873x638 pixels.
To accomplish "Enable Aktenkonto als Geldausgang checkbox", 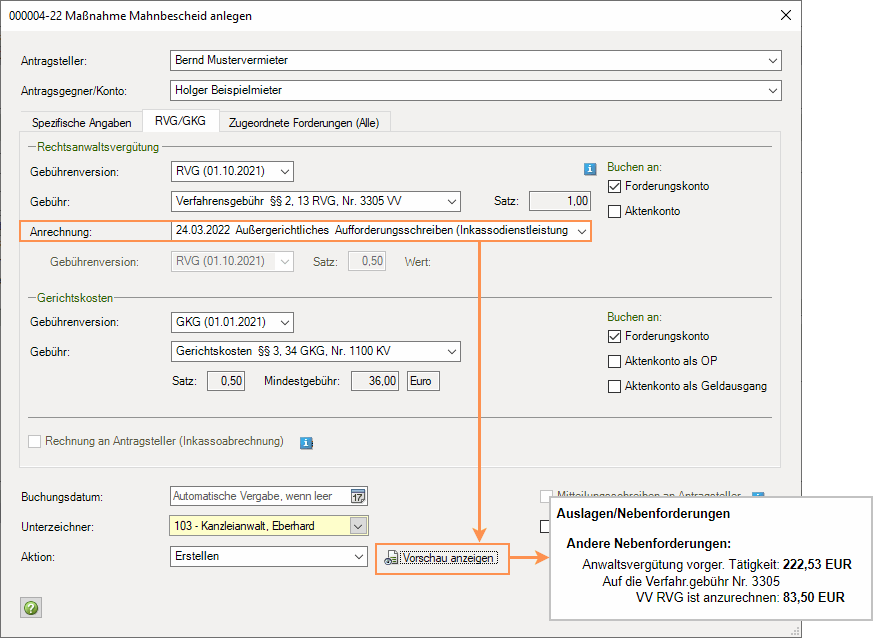I will pos(614,386).
